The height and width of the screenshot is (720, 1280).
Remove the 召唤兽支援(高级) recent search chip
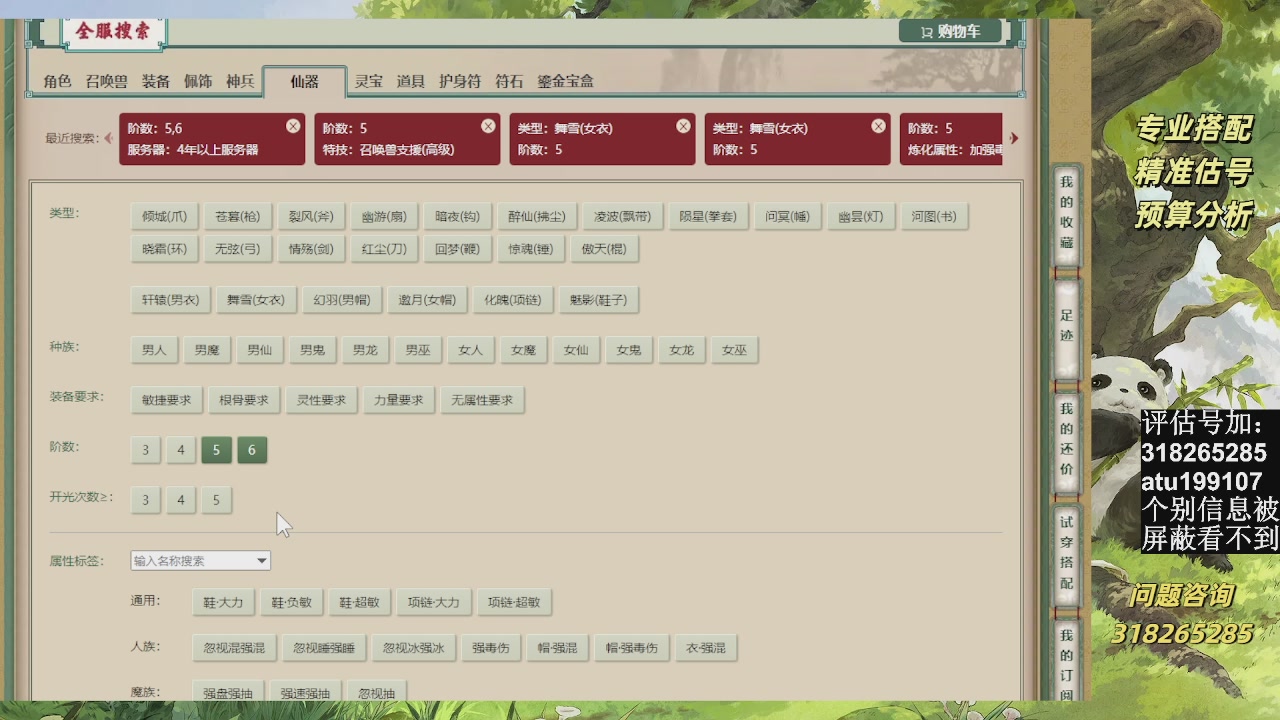tap(488, 126)
